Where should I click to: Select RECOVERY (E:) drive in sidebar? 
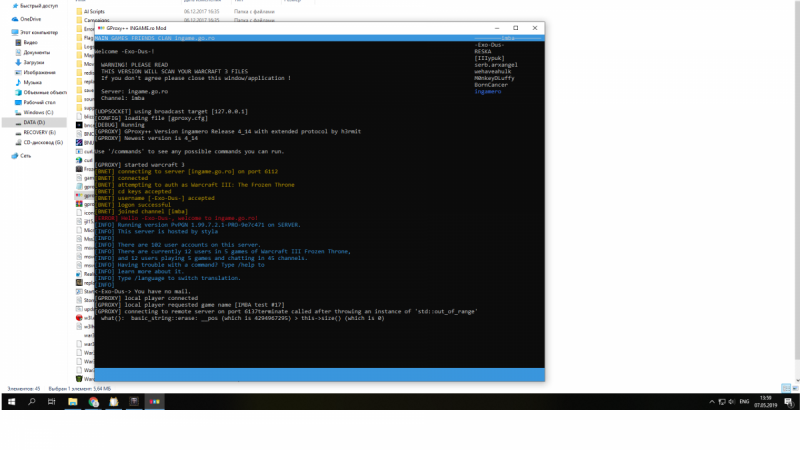[39, 132]
